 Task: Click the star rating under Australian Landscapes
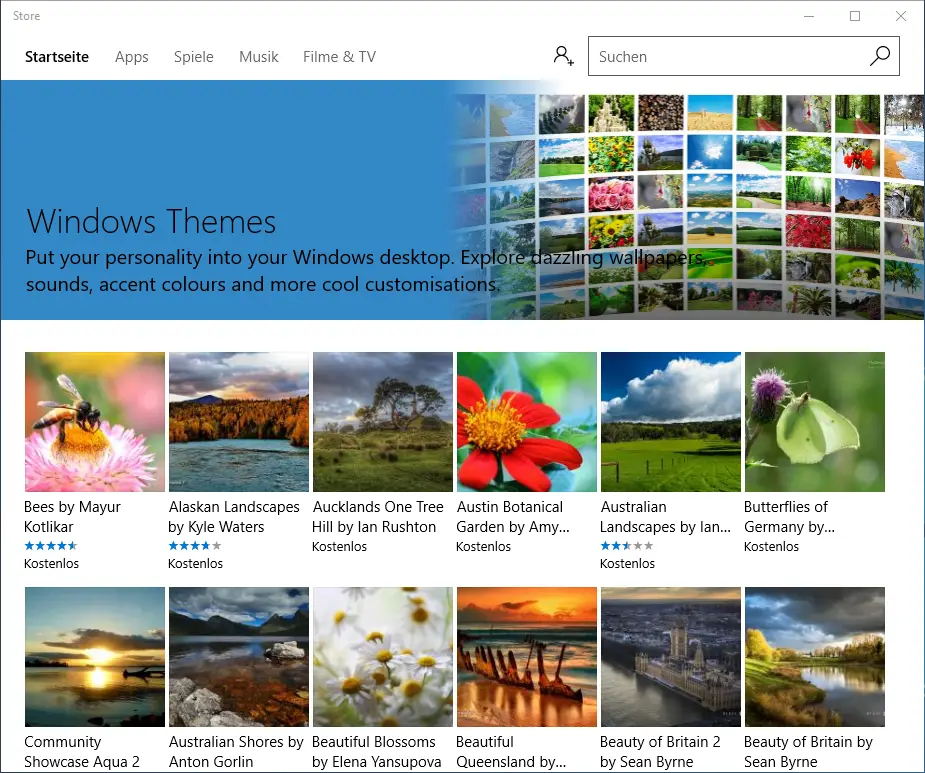coord(626,546)
